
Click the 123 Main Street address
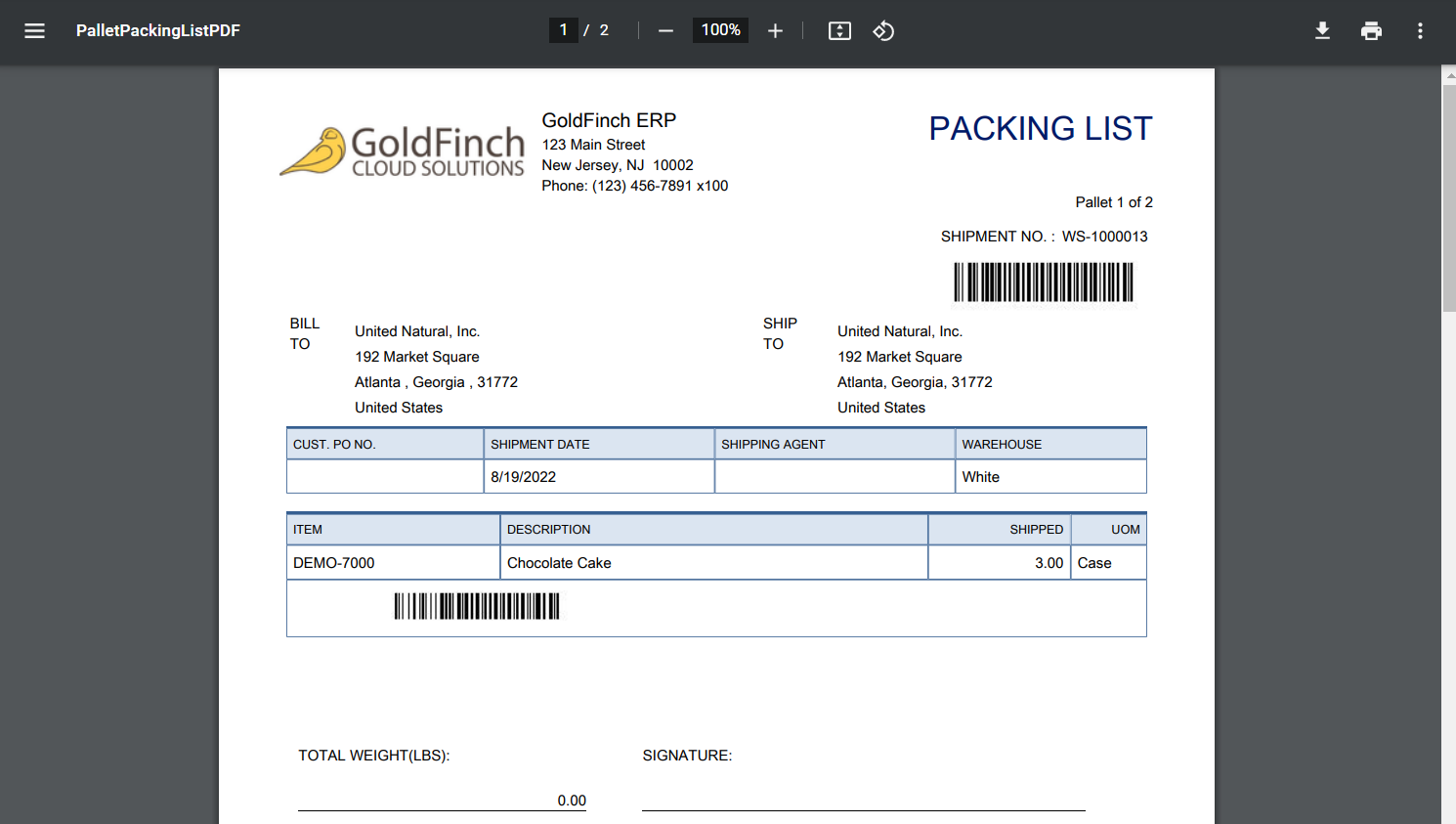pyautogui.click(x=593, y=145)
